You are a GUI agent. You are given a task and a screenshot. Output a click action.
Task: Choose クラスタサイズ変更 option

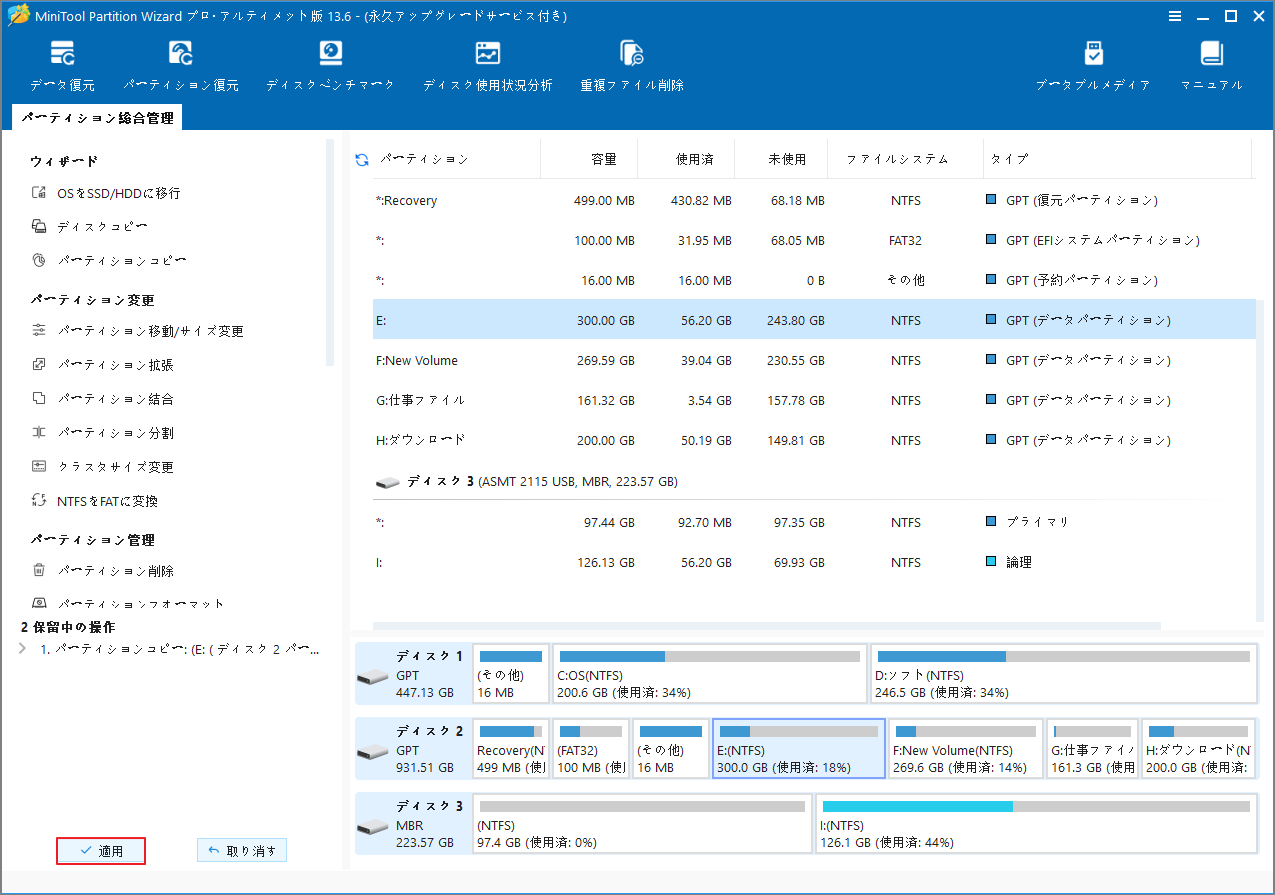tap(103, 467)
